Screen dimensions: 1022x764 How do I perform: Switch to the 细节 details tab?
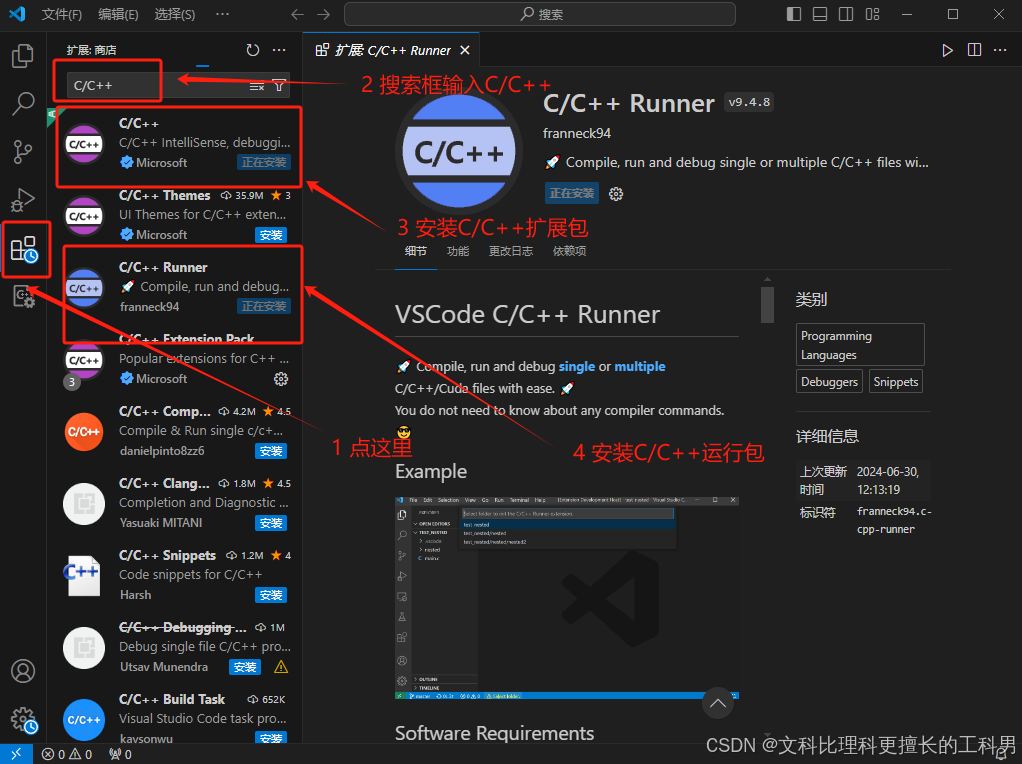pos(415,252)
